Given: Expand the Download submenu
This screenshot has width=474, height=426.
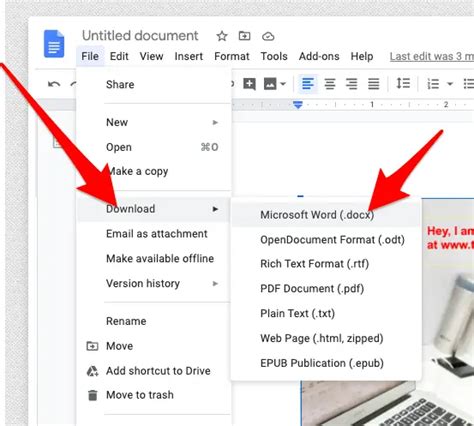Looking at the screenshot, I should (153, 209).
